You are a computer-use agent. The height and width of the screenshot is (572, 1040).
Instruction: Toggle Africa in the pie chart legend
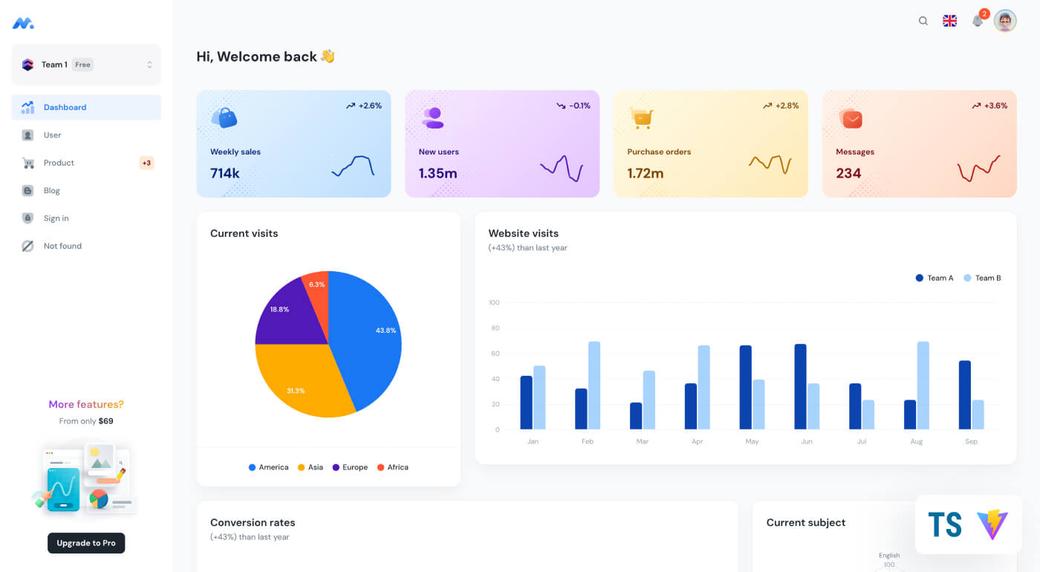pos(392,467)
